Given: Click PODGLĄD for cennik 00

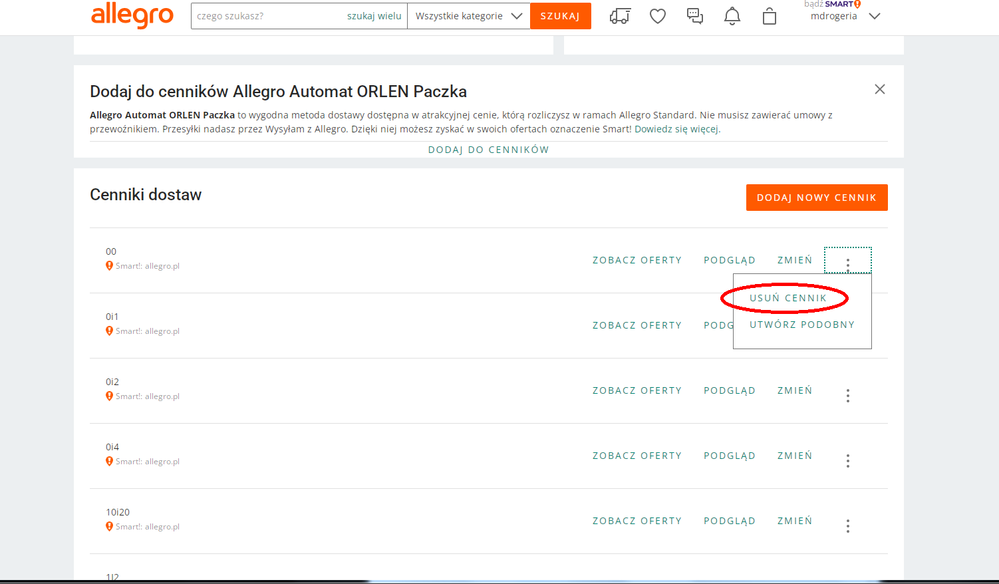Looking at the screenshot, I should click(x=729, y=260).
